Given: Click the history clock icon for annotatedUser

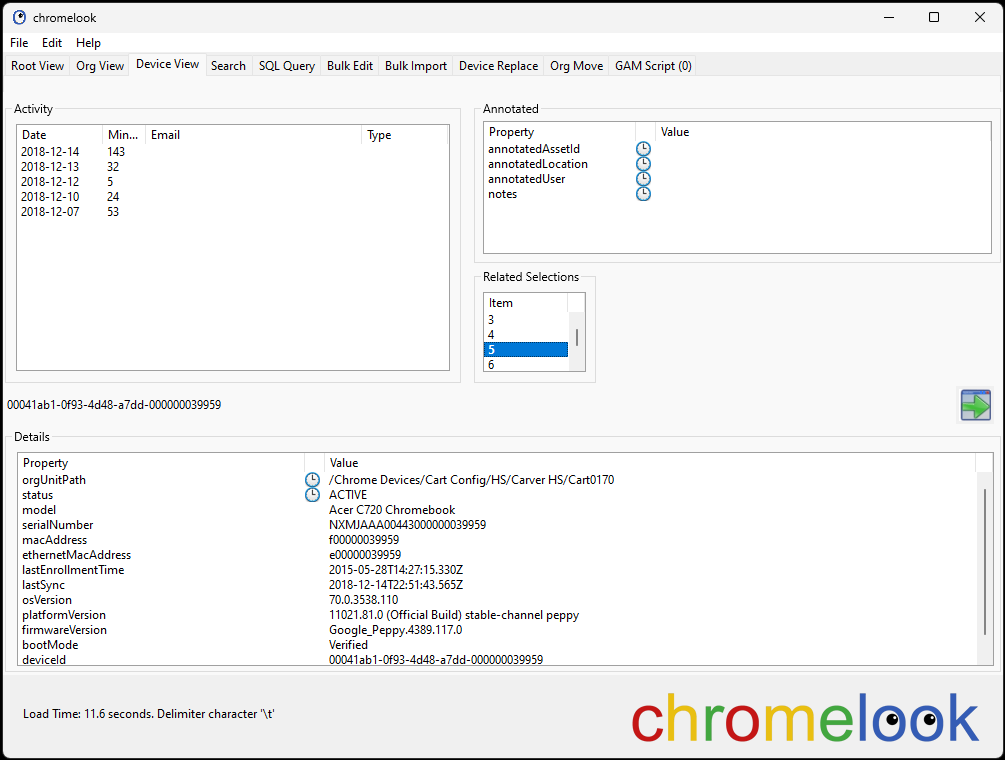Looking at the screenshot, I should pos(643,179).
